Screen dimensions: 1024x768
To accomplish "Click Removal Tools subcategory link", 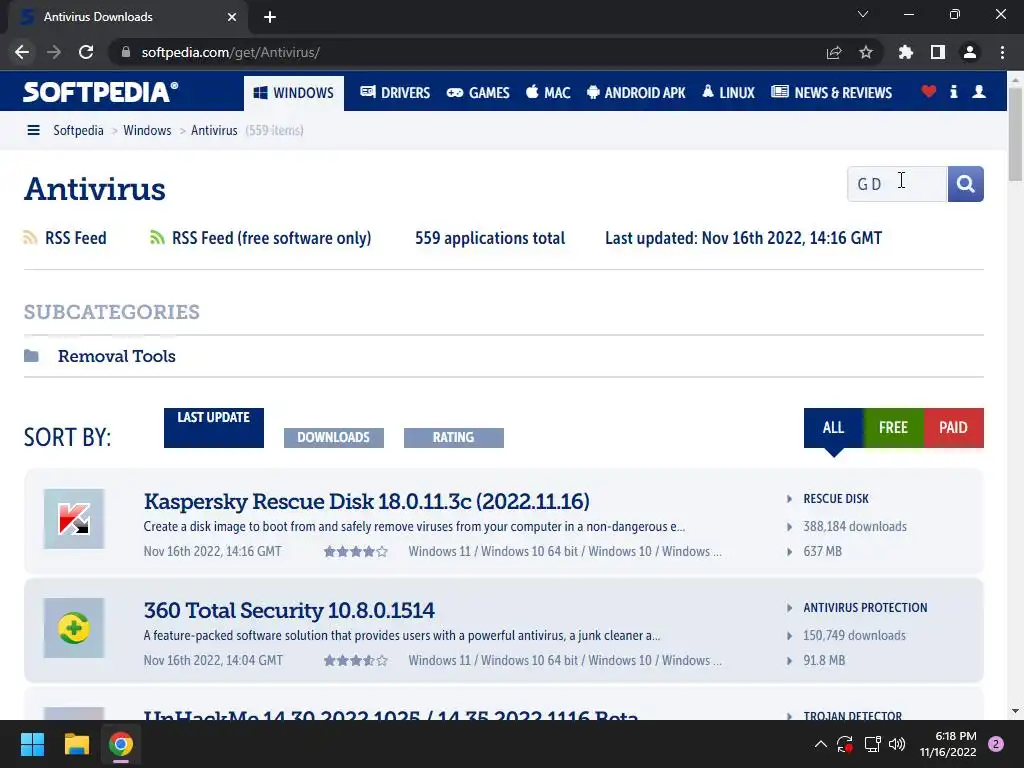I will 117,356.
